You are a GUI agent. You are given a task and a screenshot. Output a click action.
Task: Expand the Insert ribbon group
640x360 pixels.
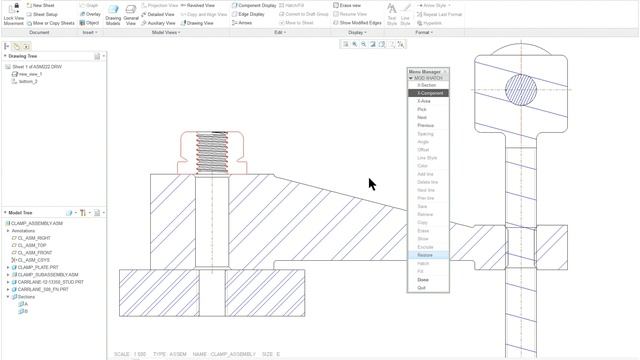(x=90, y=32)
